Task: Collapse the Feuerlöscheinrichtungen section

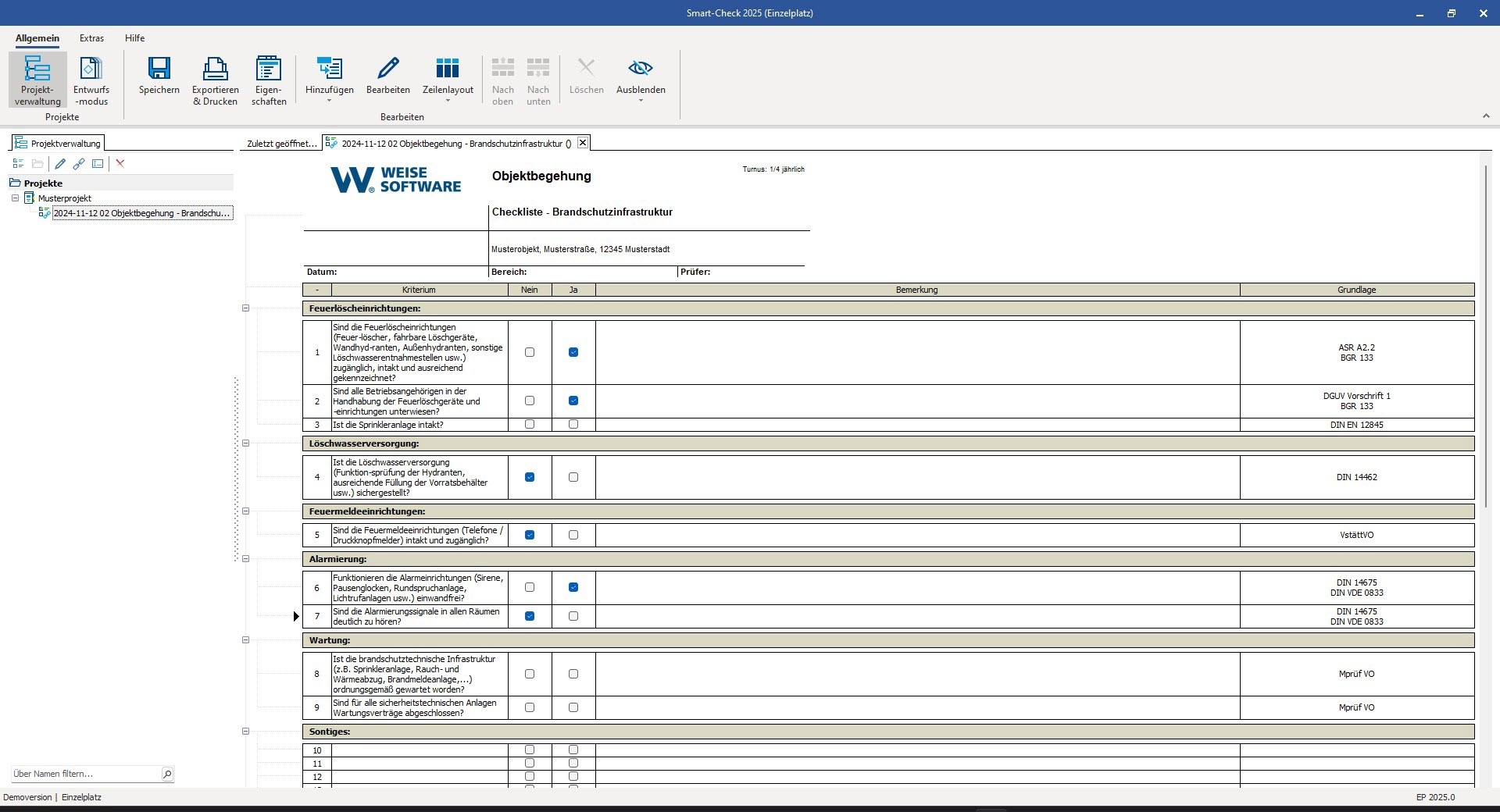Action: [x=245, y=308]
